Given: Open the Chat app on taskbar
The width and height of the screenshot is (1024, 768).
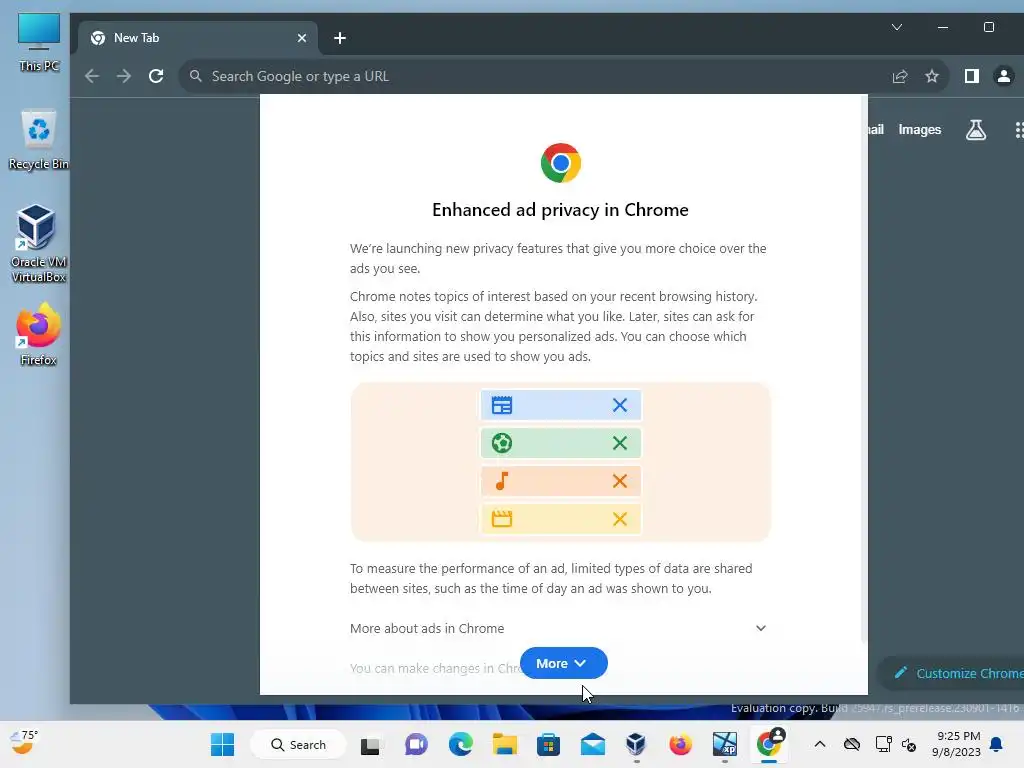Looking at the screenshot, I should pos(416,744).
